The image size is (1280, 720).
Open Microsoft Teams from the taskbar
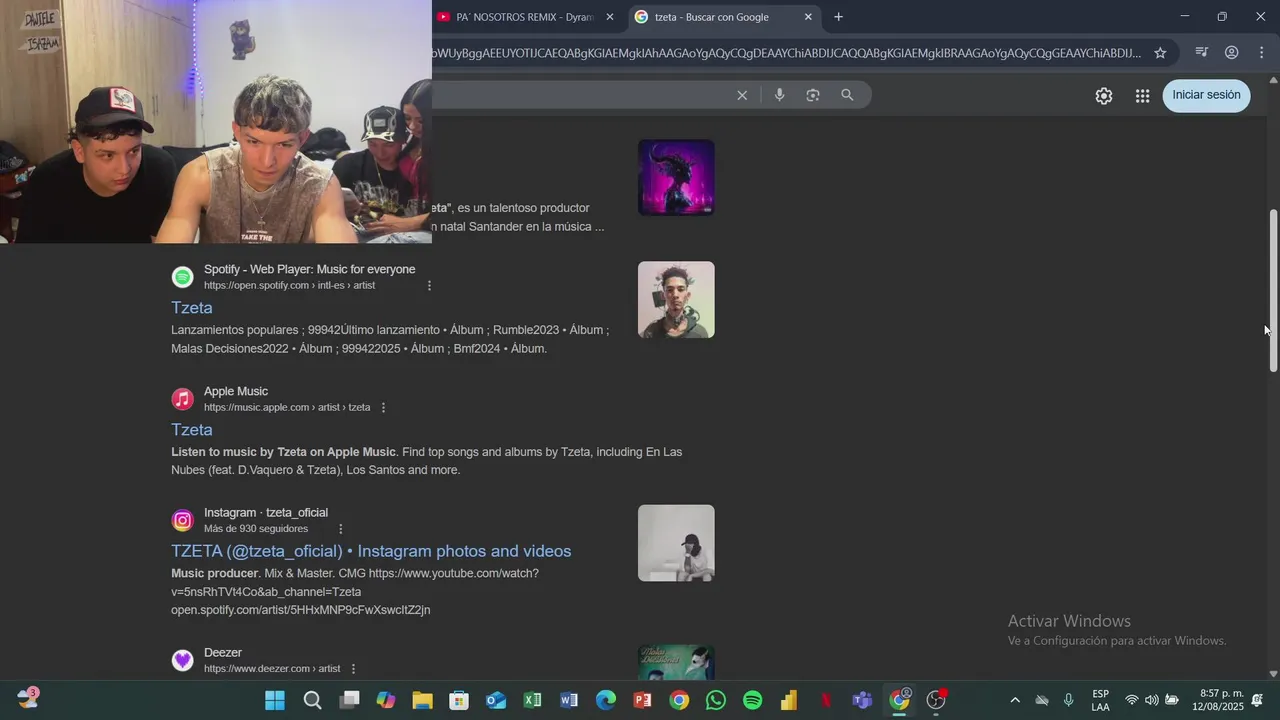(862, 700)
